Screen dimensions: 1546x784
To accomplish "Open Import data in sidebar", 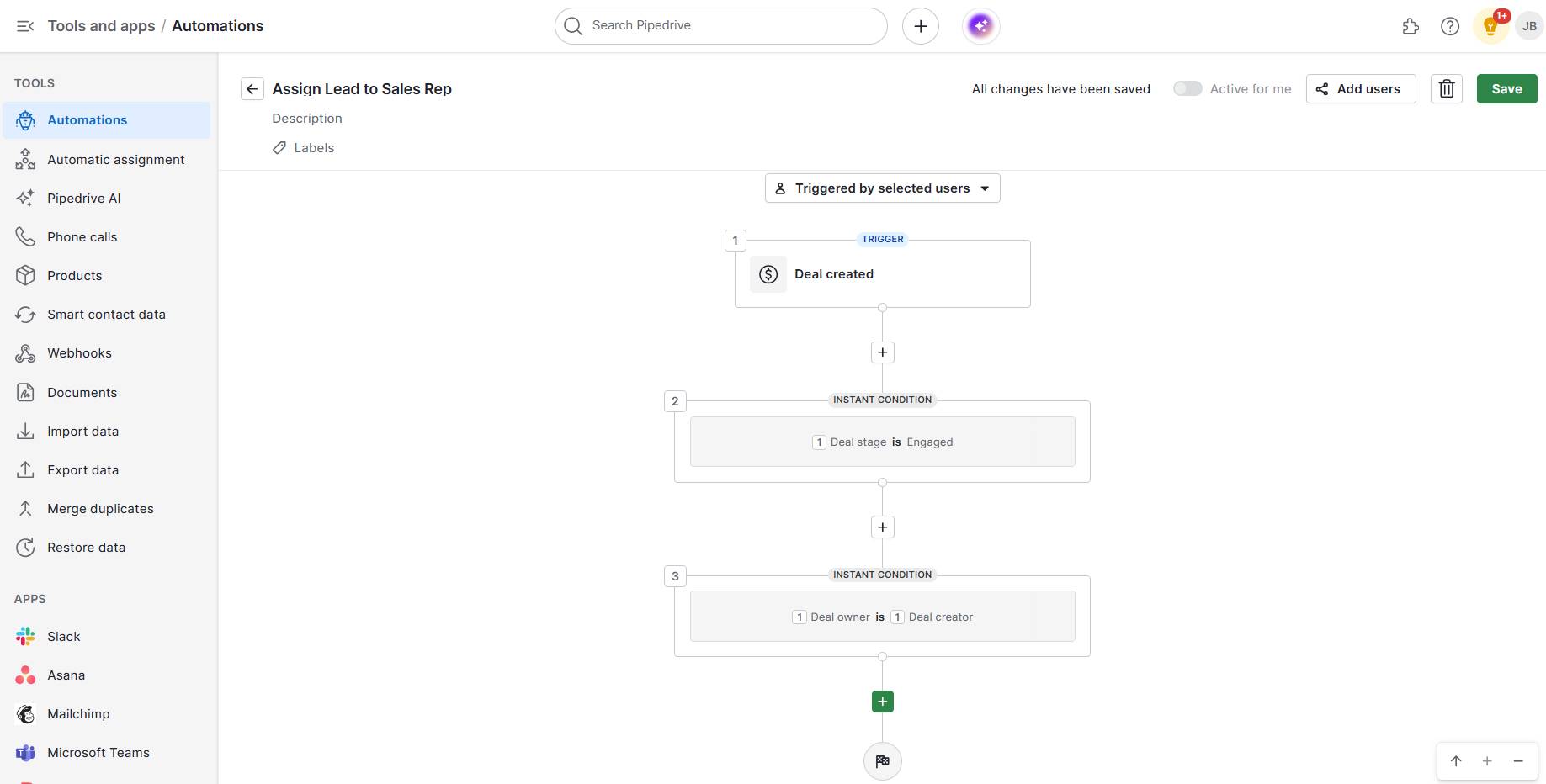I will (107, 432).
